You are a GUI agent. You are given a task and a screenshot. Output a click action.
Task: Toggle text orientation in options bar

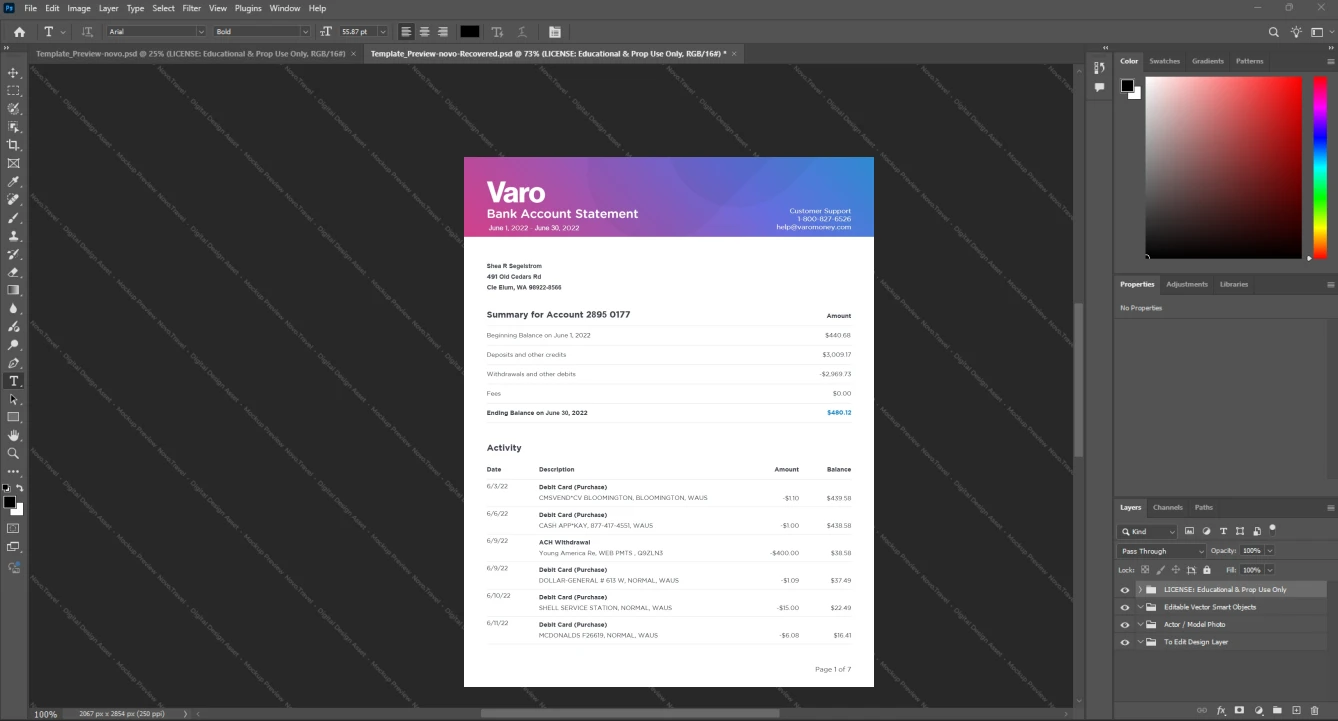(x=87, y=32)
